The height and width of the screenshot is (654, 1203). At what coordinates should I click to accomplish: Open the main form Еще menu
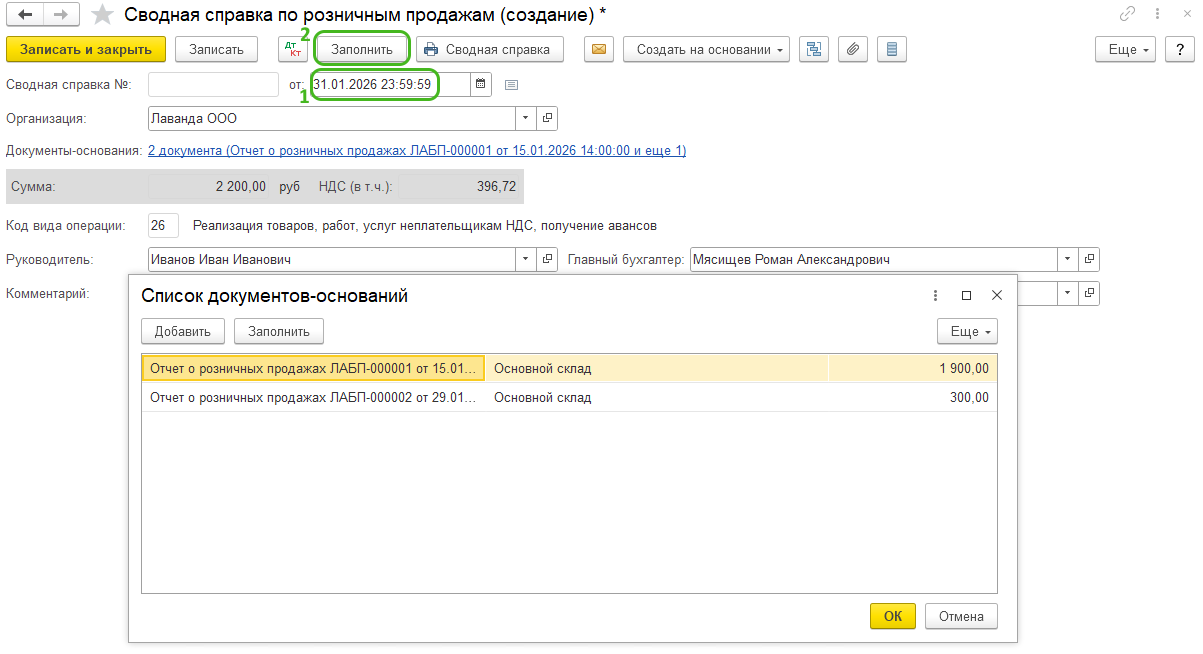coord(1126,49)
